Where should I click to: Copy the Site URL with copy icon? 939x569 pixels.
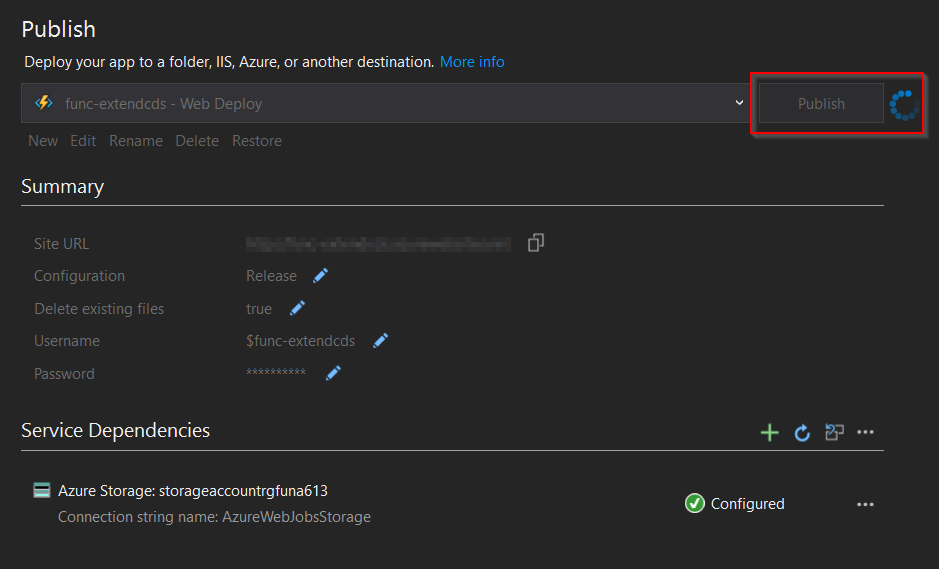pyautogui.click(x=536, y=243)
